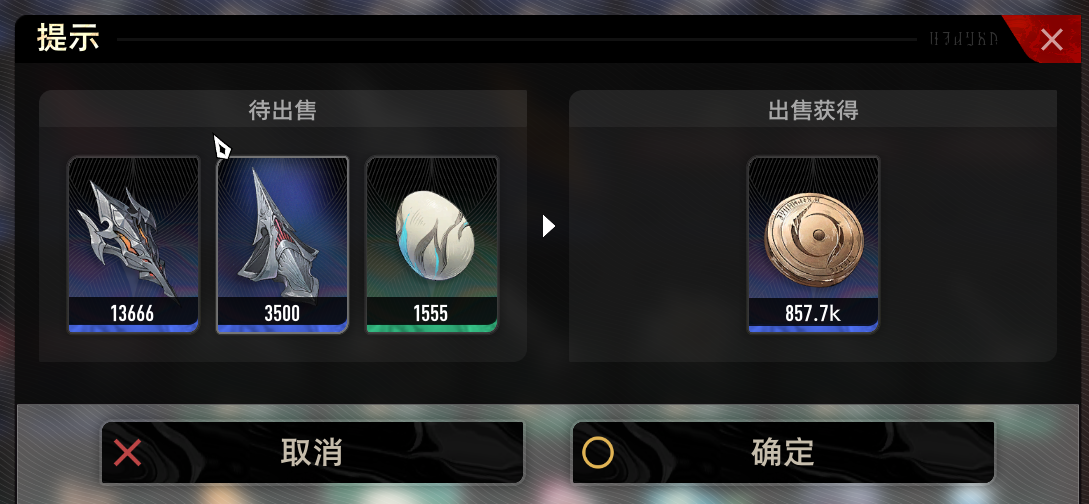
Task: Click the 出售获得 panel header
Action: pos(813,110)
